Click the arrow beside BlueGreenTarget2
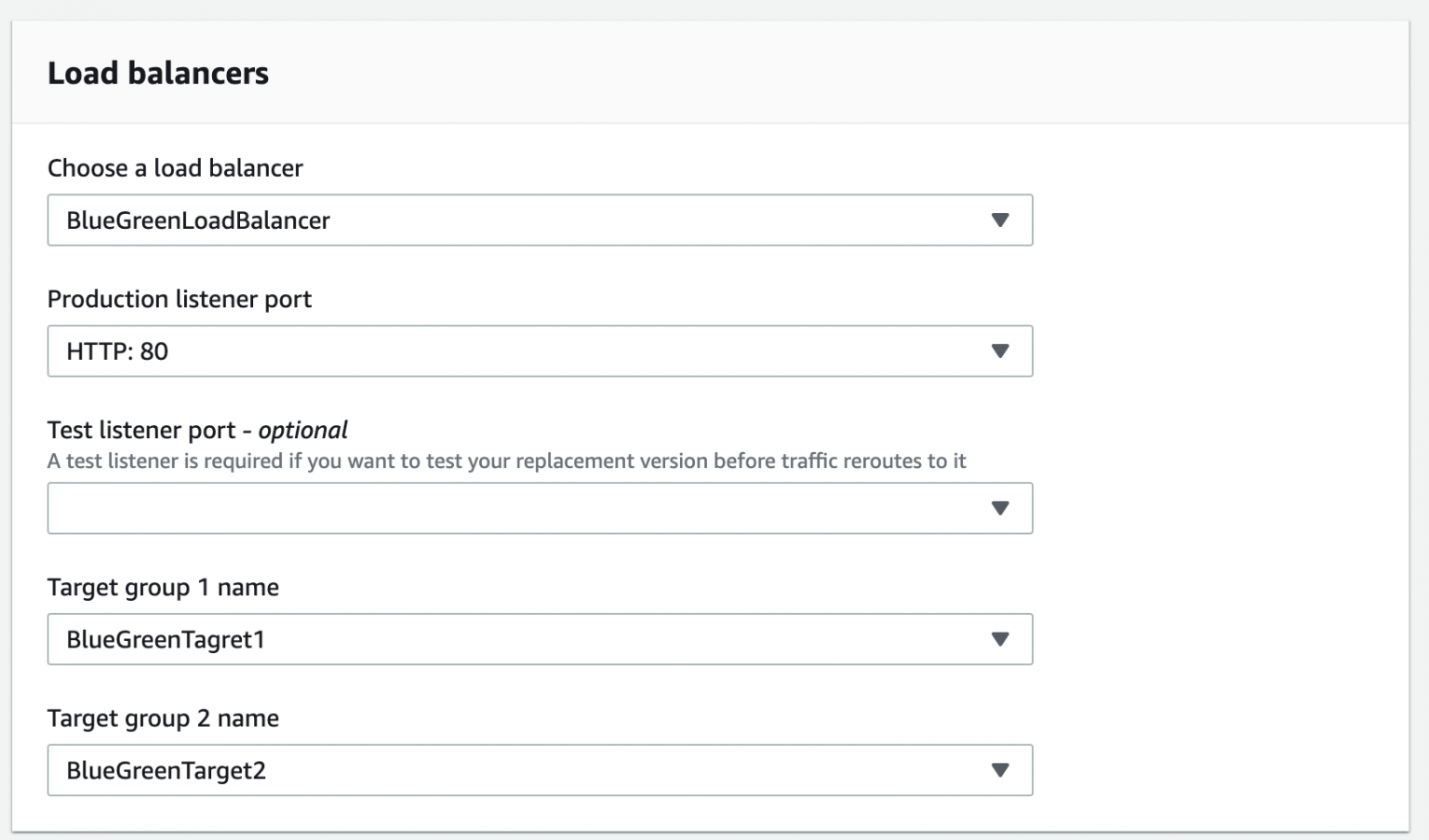1429x840 pixels. 1000,770
